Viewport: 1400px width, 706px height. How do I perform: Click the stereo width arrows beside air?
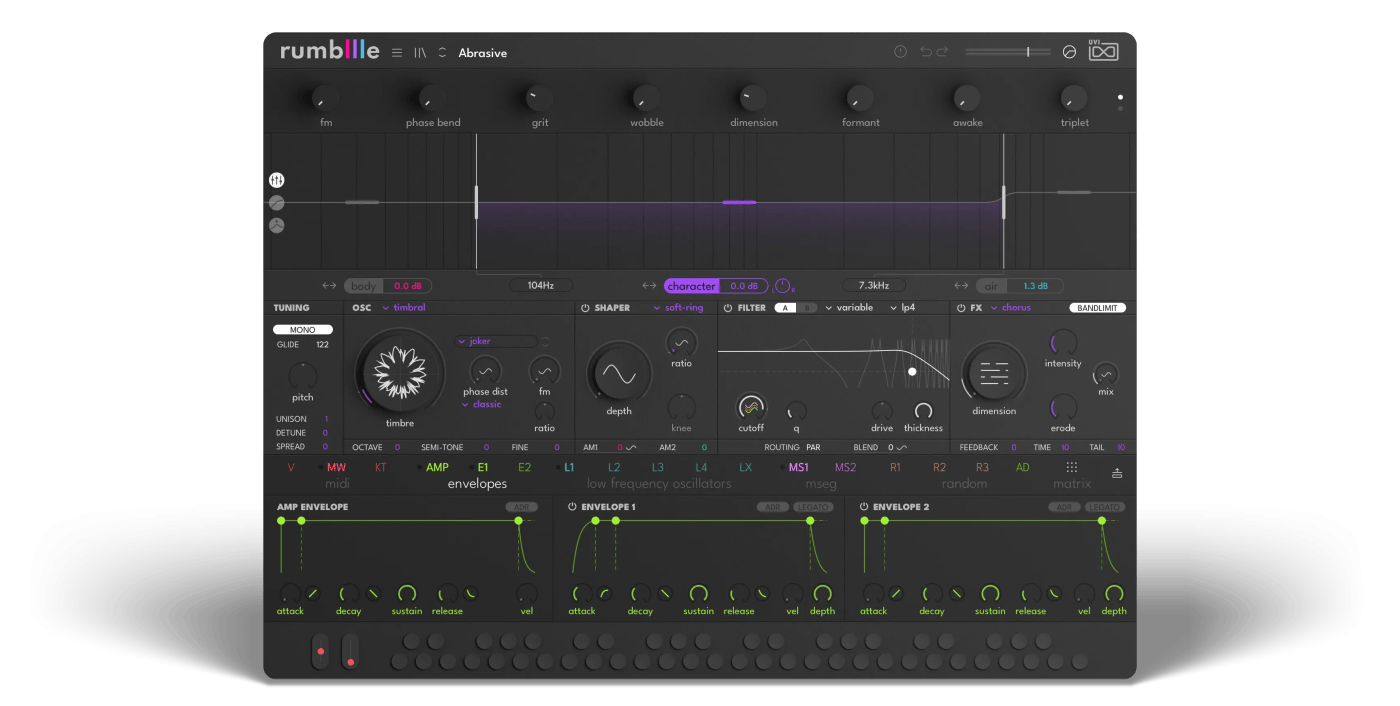(961, 286)
